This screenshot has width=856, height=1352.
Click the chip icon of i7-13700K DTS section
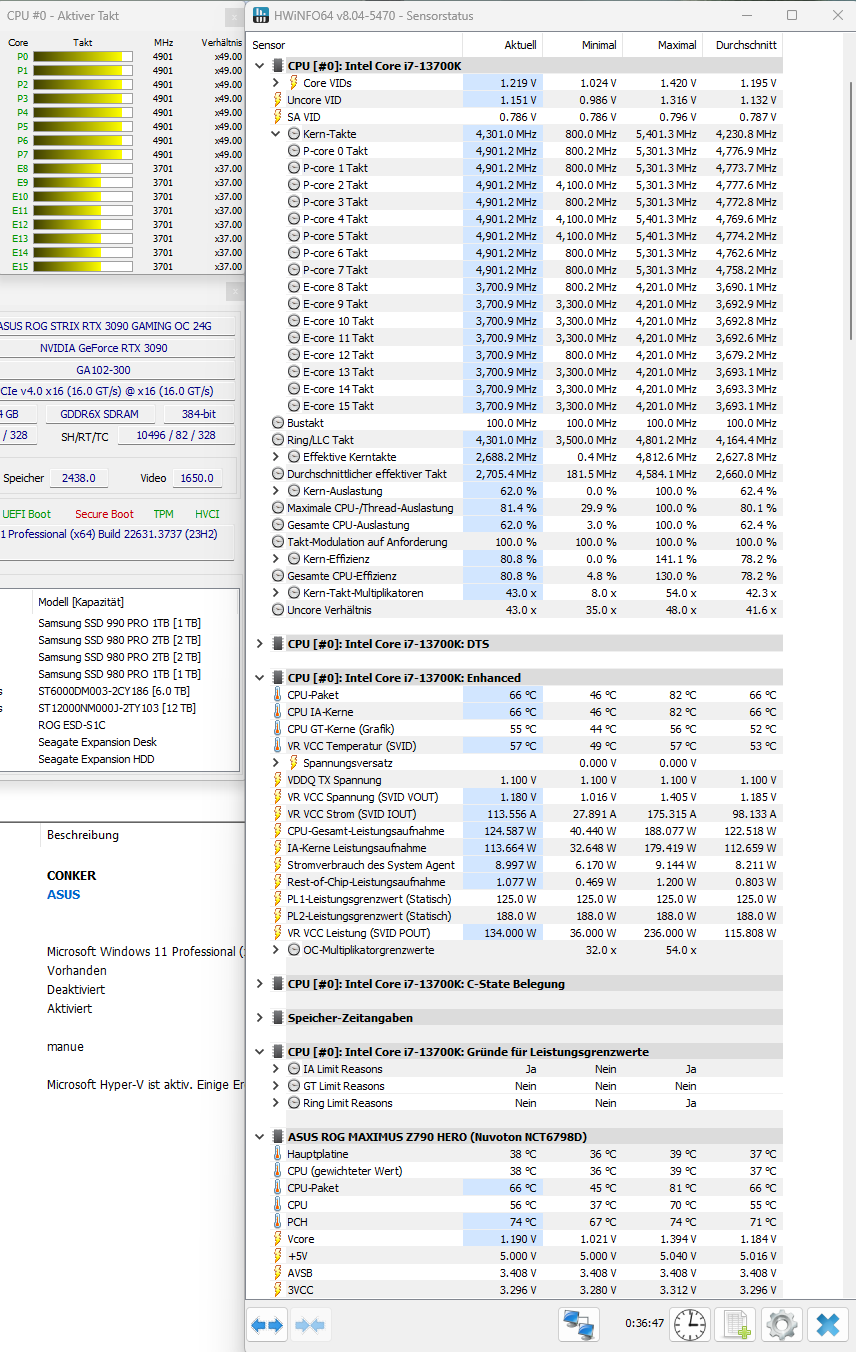coord(278,644)
